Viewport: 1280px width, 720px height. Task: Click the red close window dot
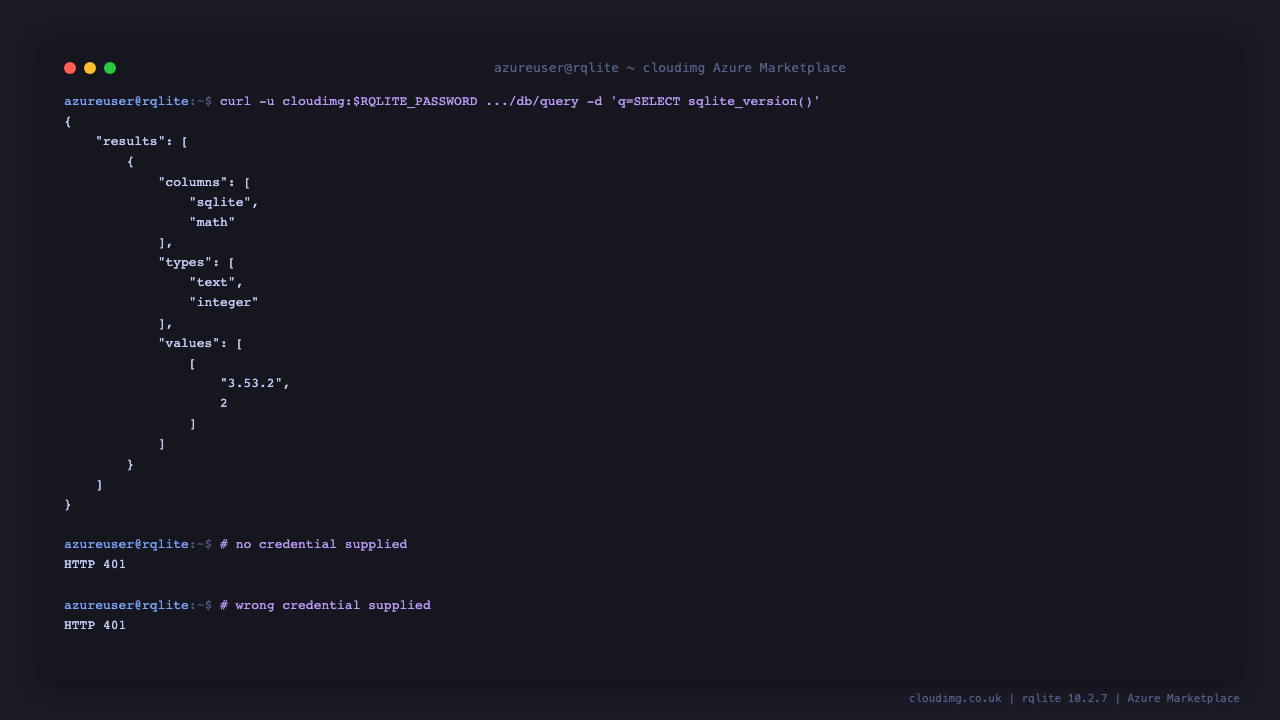70,68
